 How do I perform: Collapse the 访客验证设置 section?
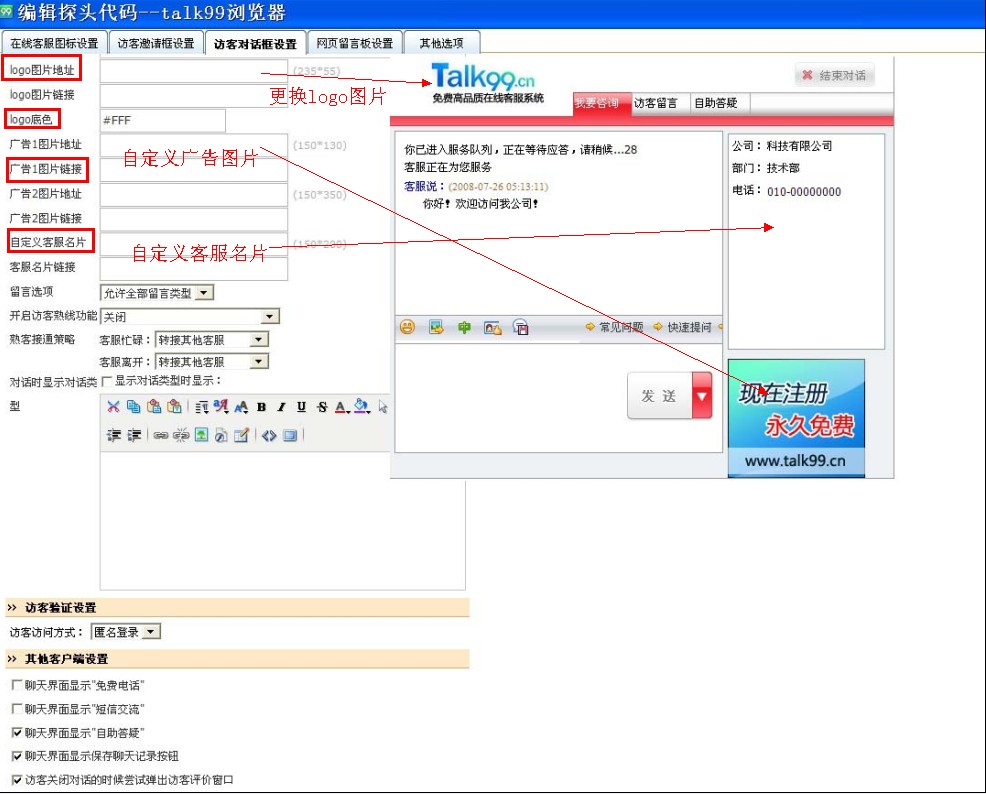pos(11,607)
